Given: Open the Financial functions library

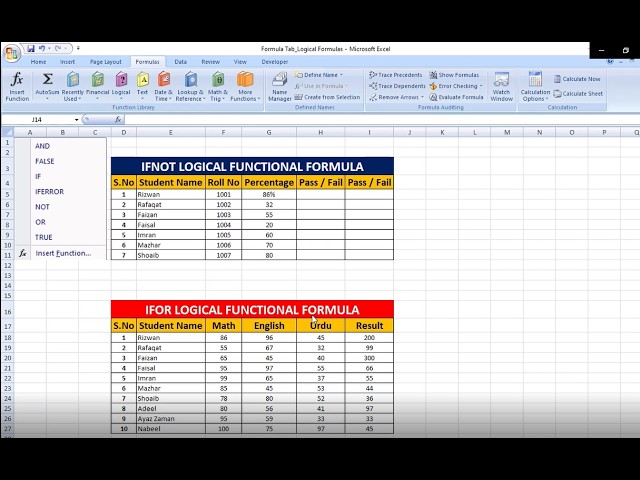Looking at the screenshot, I should tap(98, 86).
